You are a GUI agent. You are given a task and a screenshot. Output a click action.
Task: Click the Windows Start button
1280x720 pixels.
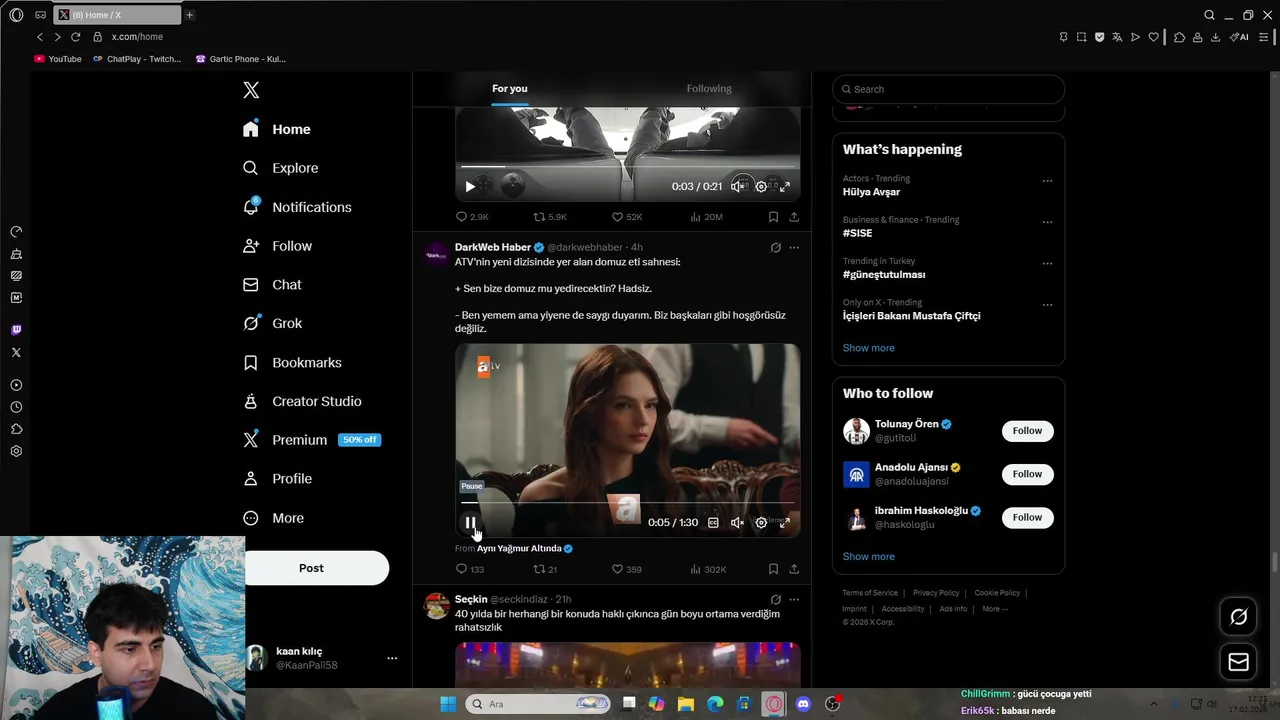(448, 704)
